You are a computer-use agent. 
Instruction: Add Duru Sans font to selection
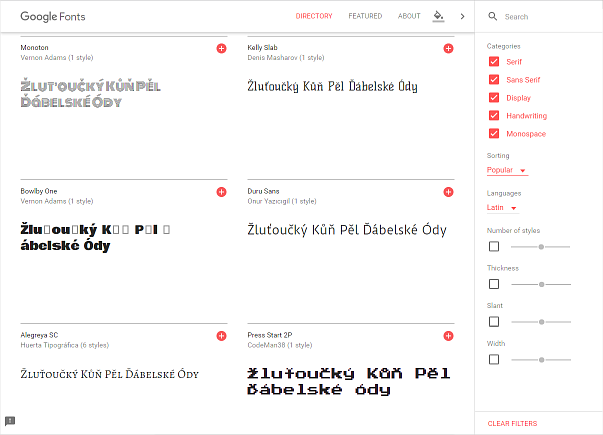click(448, 192)
